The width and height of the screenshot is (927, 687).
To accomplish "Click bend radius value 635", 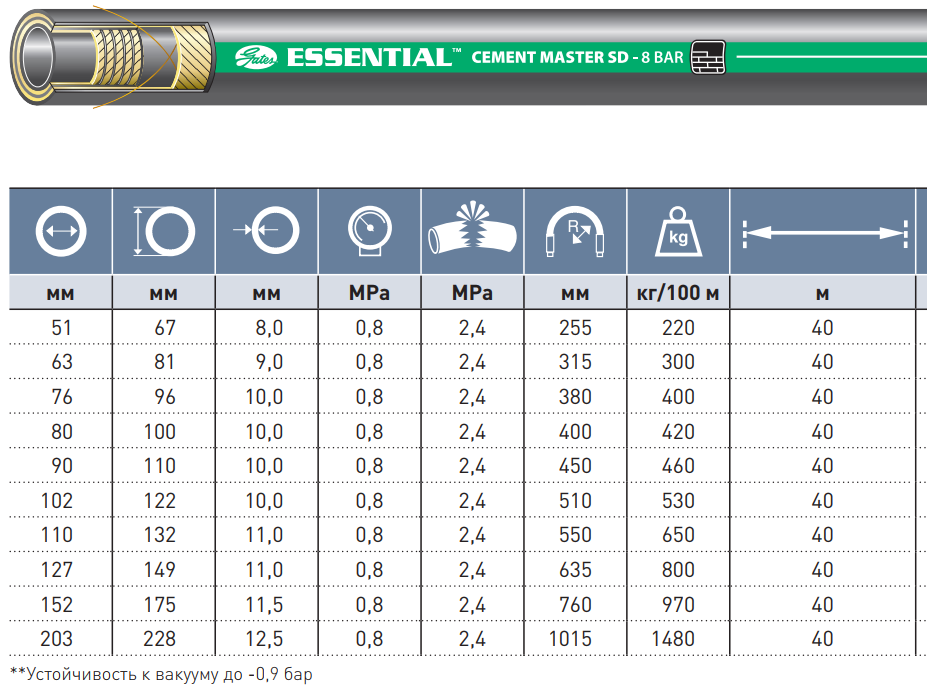I will click(x=575, y=570).
